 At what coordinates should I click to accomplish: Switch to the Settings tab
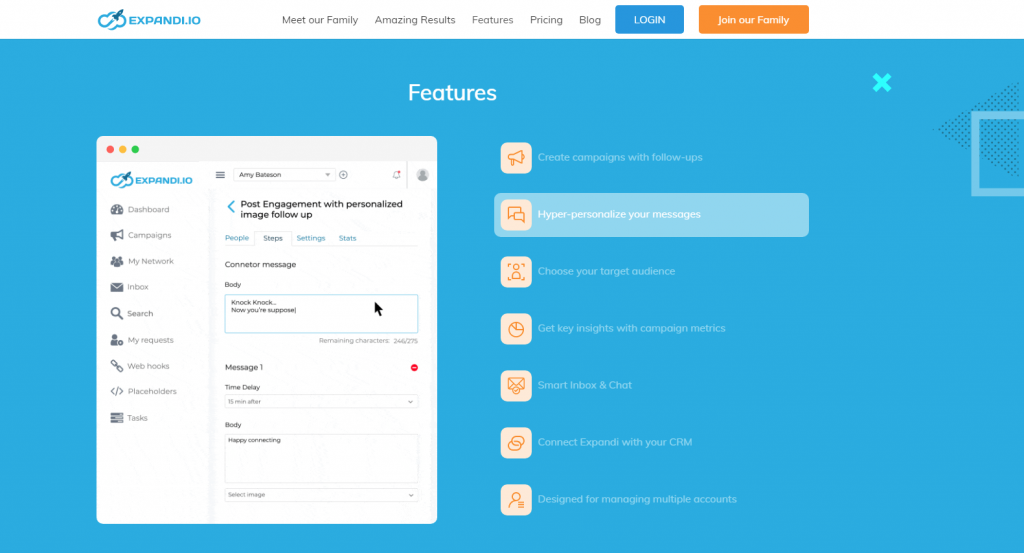(311, 238)
